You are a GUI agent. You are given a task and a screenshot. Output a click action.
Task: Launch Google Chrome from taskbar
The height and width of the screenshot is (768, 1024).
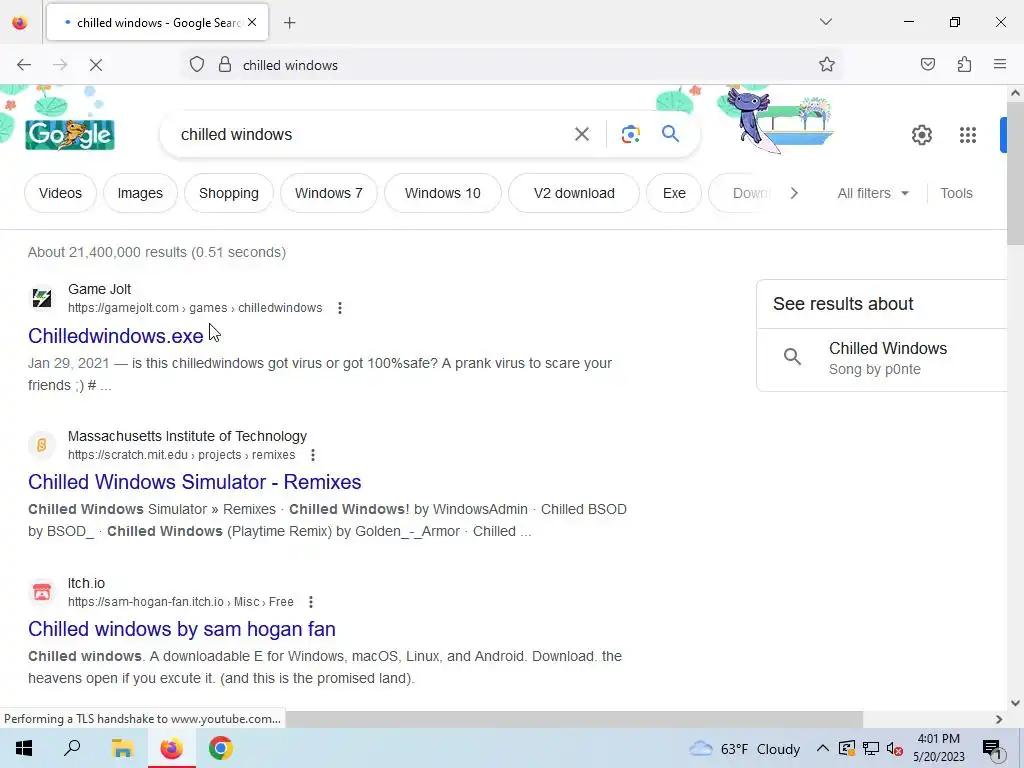[221, 748]
